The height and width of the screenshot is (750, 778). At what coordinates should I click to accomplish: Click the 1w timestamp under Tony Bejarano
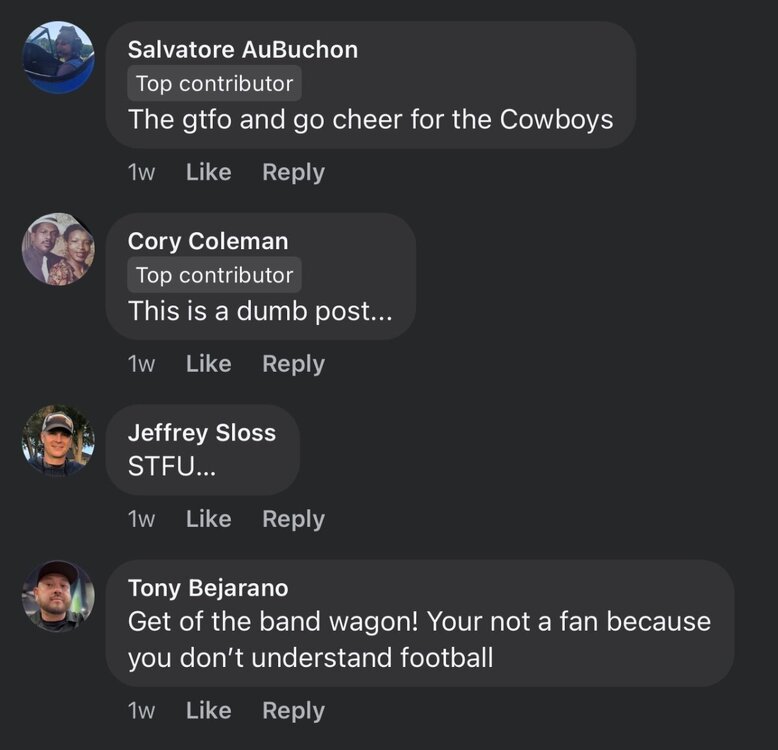[141, 711]
